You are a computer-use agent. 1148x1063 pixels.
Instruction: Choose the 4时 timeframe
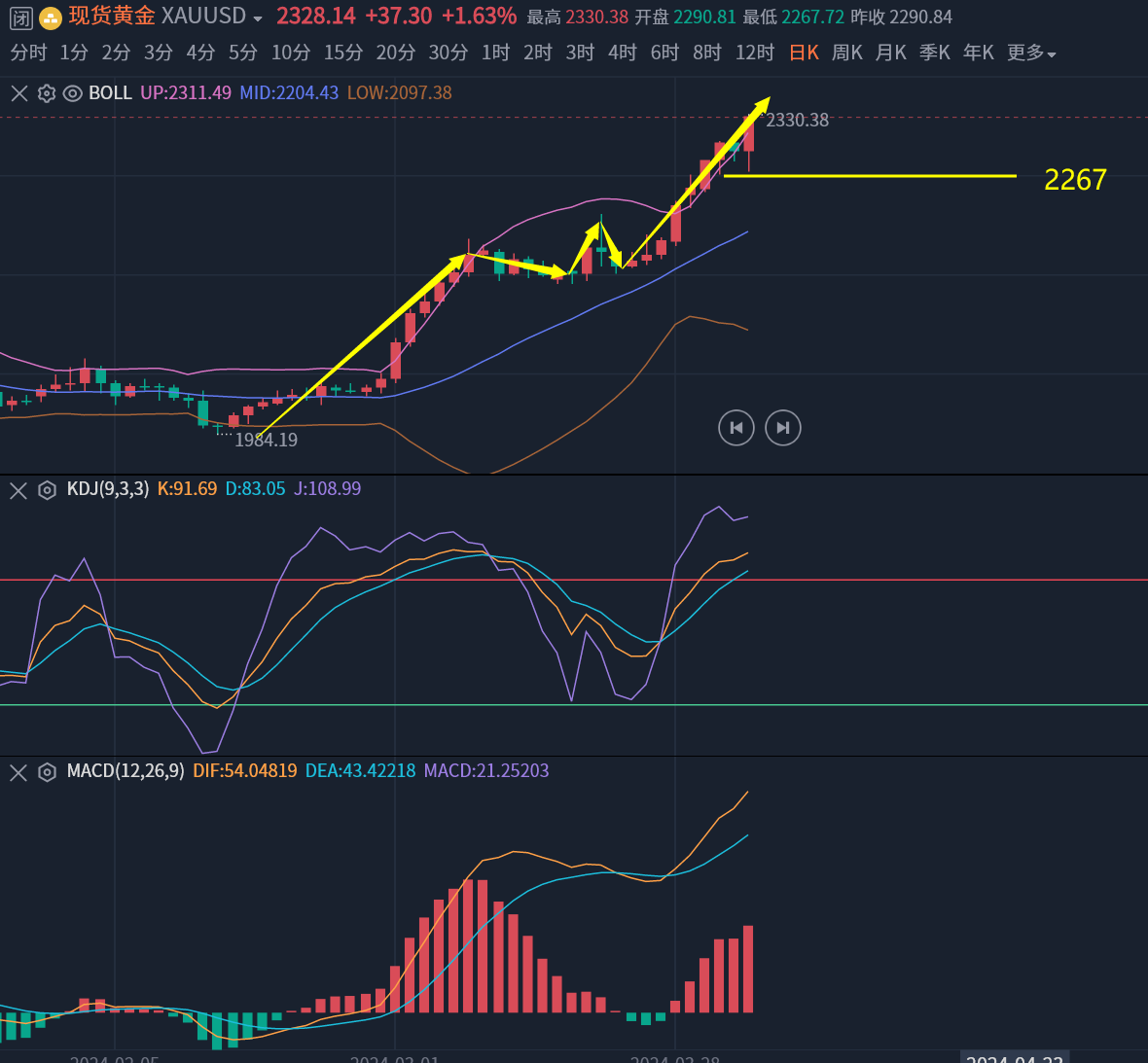click(622, 53)
